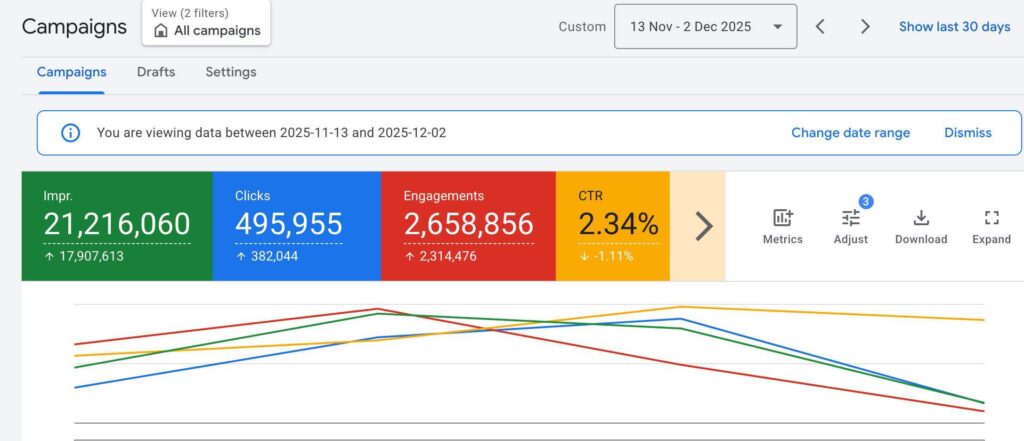The image size is (1024, 441).
Task: Click the viewing data between dates message
Action: 272,133
